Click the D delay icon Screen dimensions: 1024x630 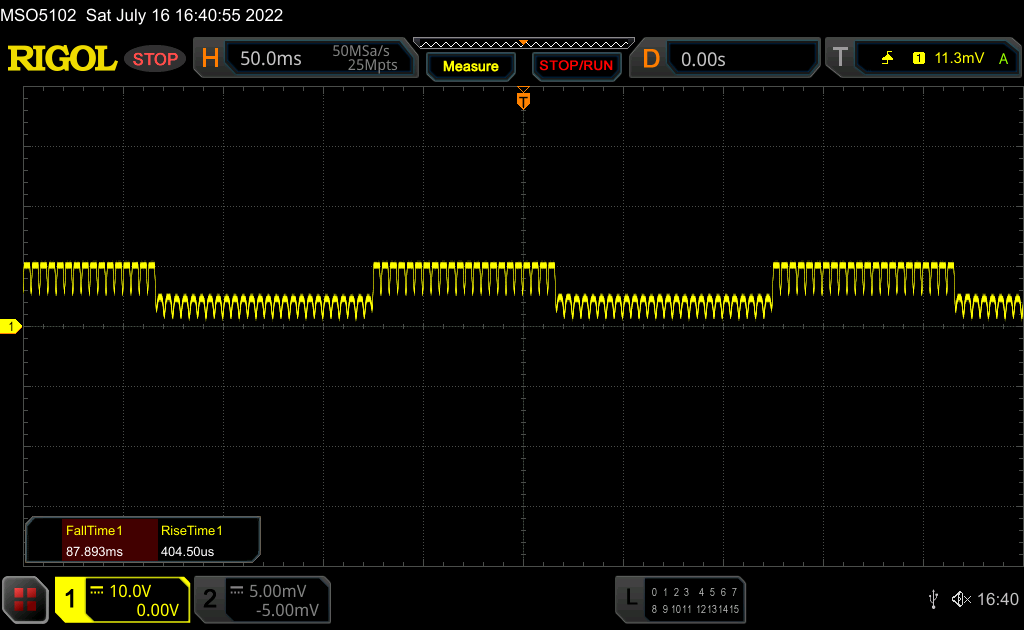(651, 59)
